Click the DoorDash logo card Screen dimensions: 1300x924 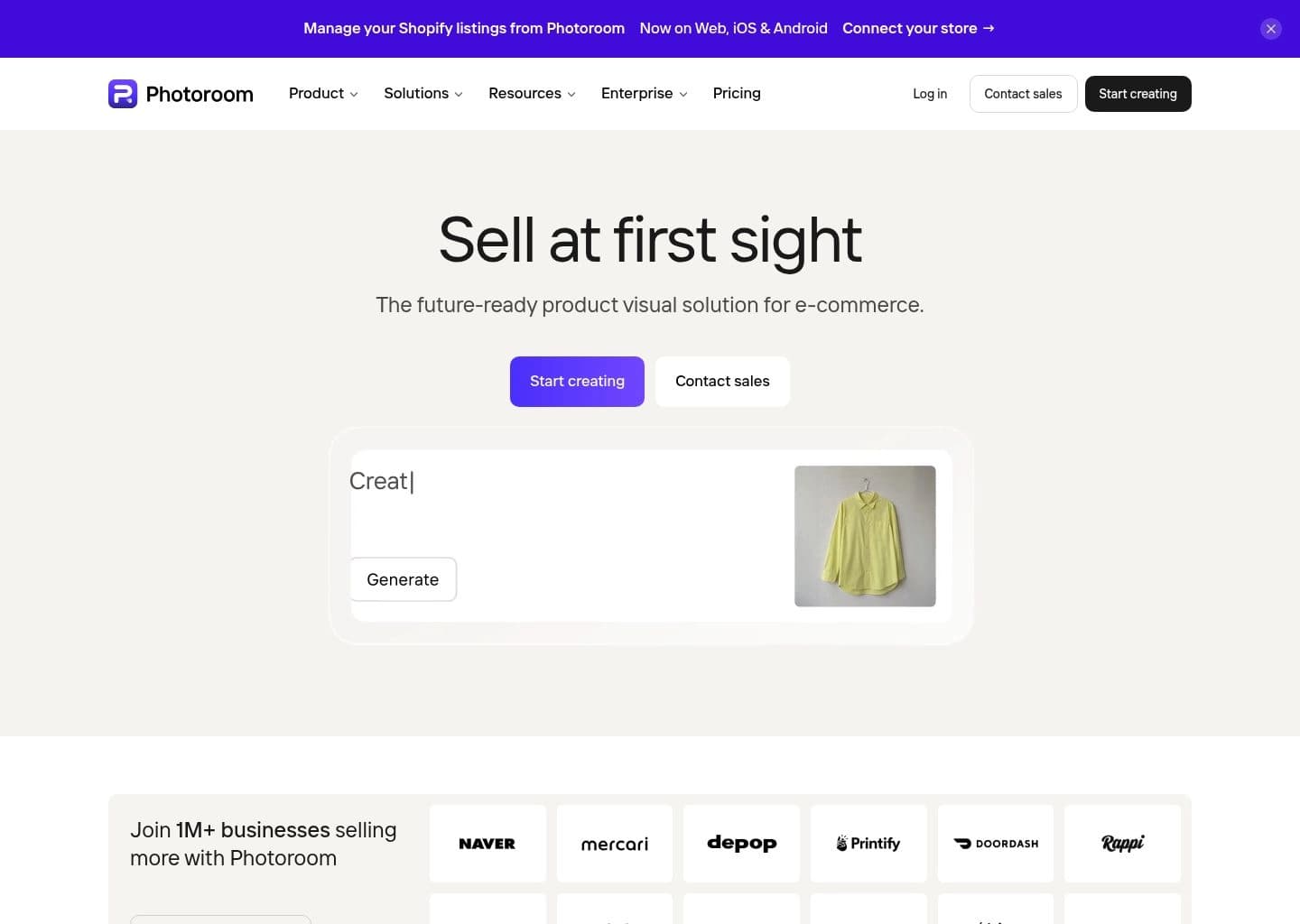996,844
